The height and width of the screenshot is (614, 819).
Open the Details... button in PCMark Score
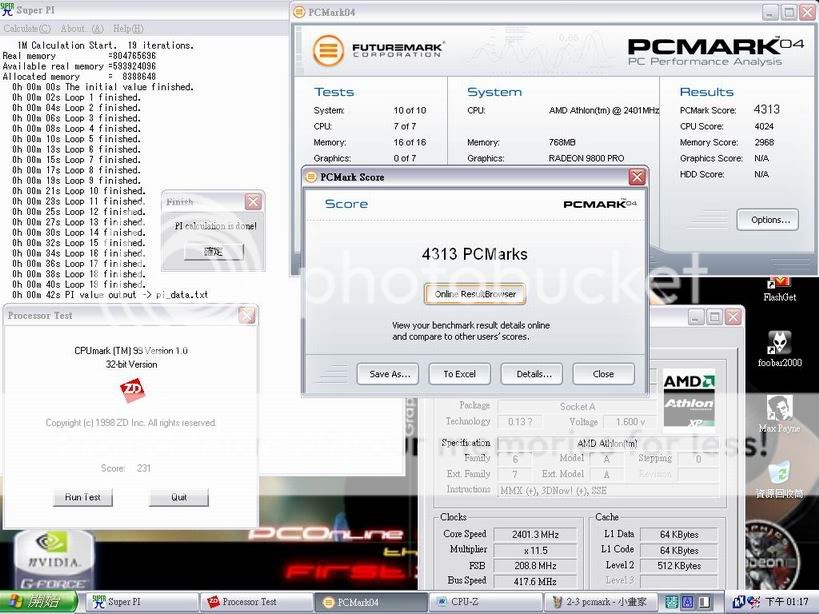(533, 374)
